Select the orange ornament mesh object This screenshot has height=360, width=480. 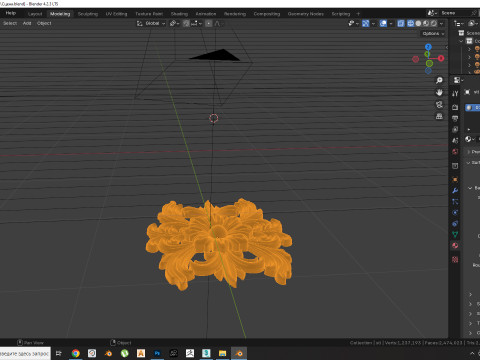(219, 244)
